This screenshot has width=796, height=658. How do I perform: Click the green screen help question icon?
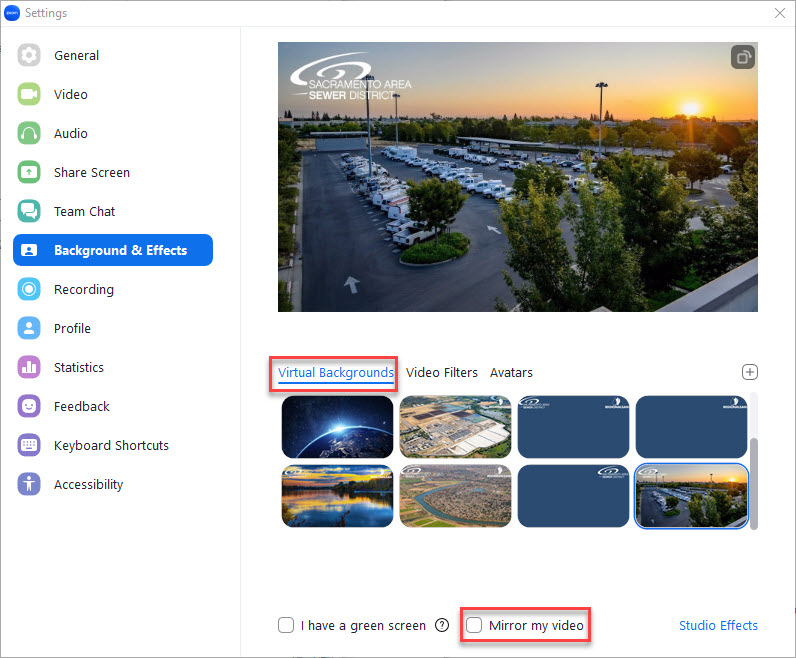[442, 625]
